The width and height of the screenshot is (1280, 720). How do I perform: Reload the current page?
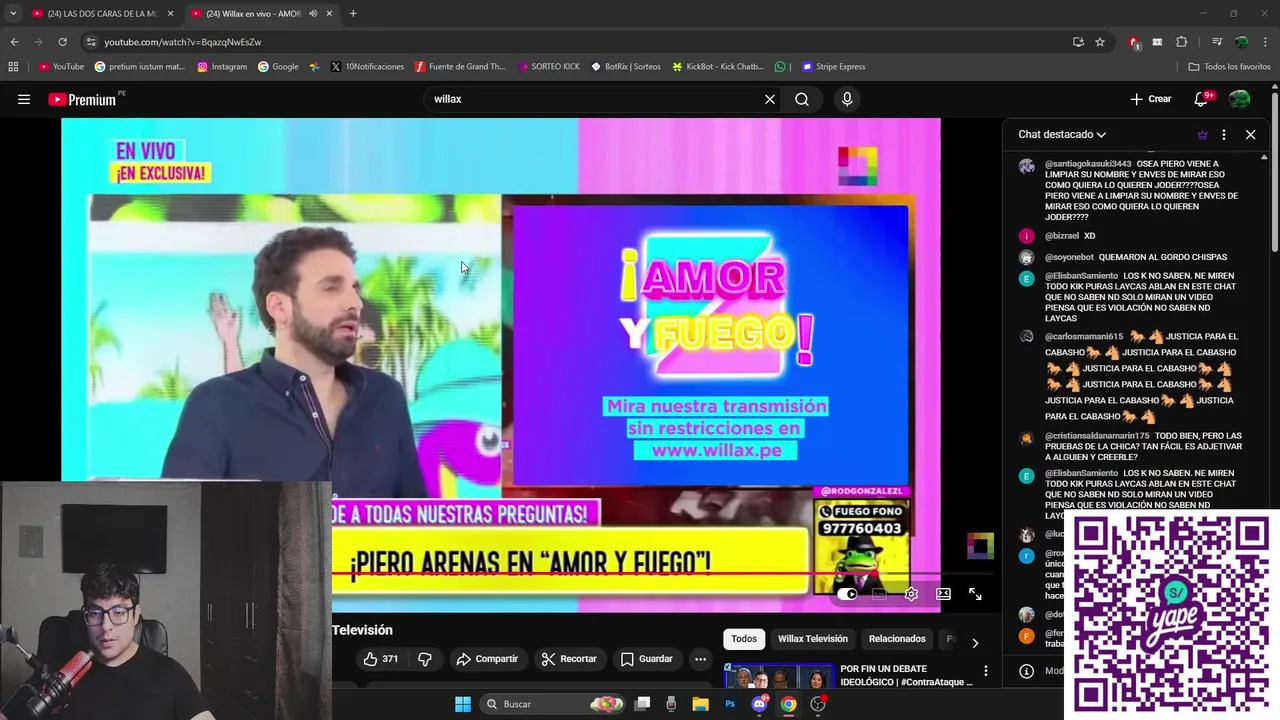pyautogui.click(x=62, y=42)
